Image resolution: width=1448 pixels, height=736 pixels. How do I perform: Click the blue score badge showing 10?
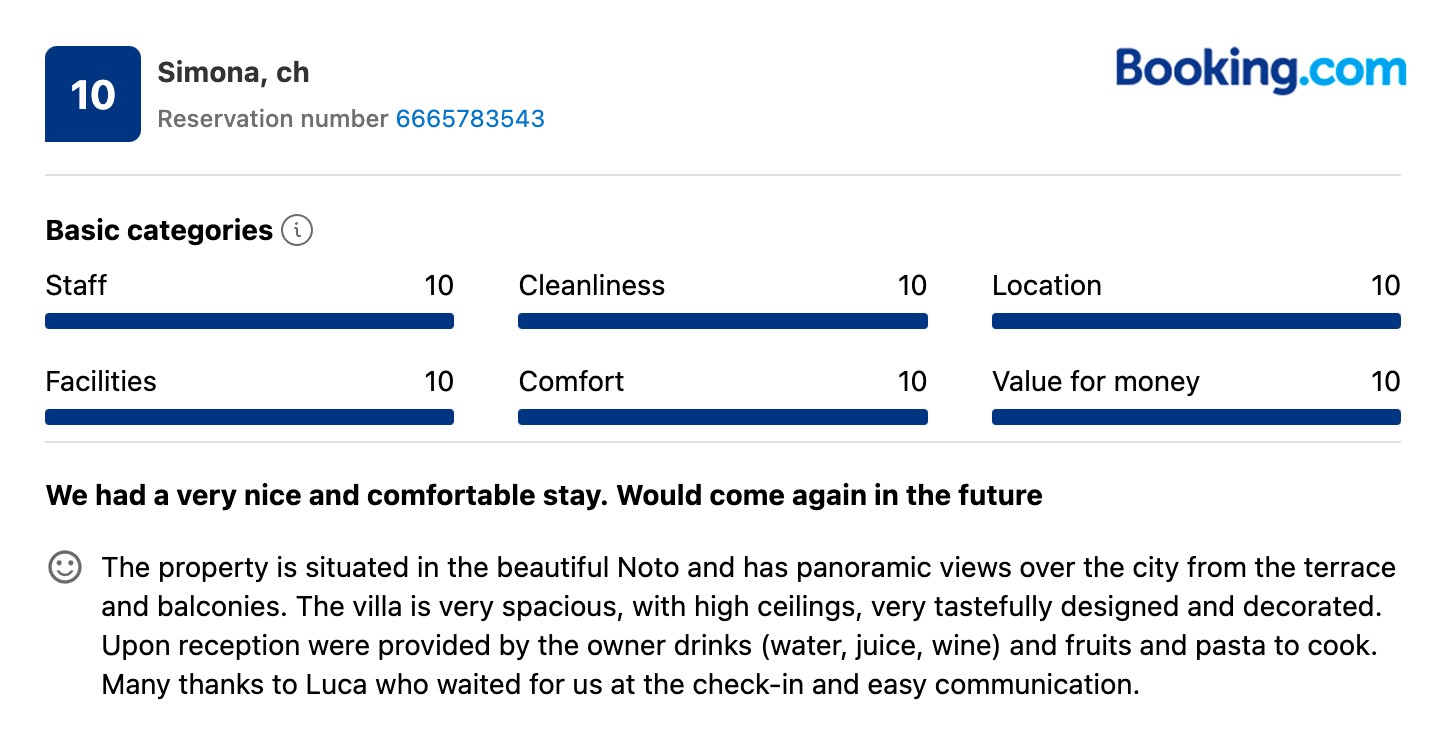tap(93, 94)
